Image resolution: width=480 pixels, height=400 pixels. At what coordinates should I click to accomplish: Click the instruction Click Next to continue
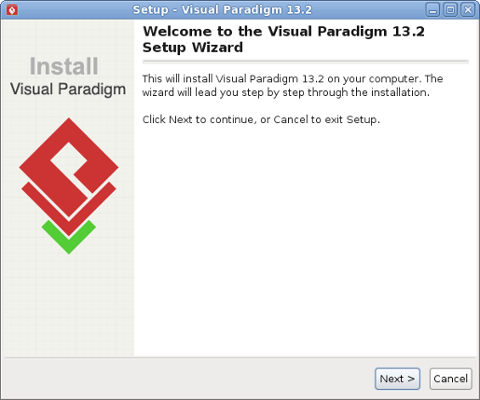(261, 119)
